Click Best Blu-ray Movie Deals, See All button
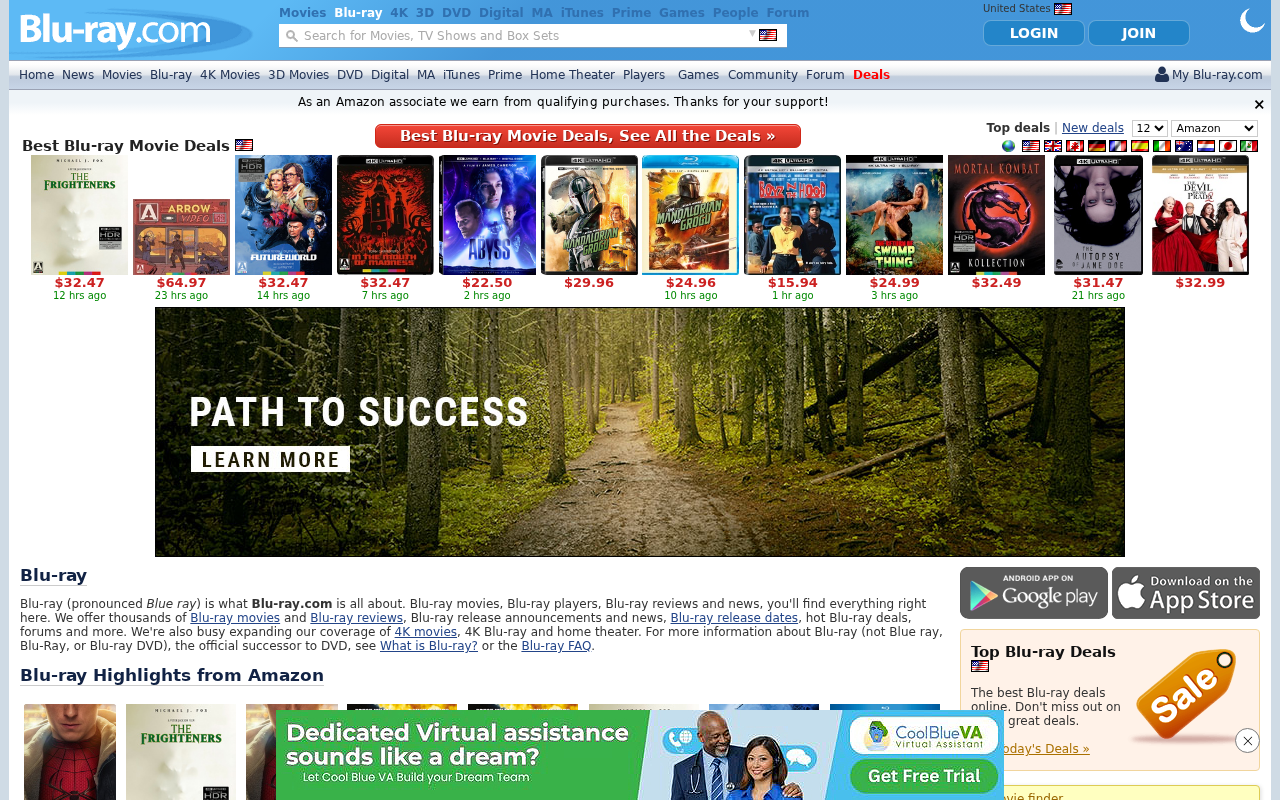1280x800 pixels. click(588, 136)
